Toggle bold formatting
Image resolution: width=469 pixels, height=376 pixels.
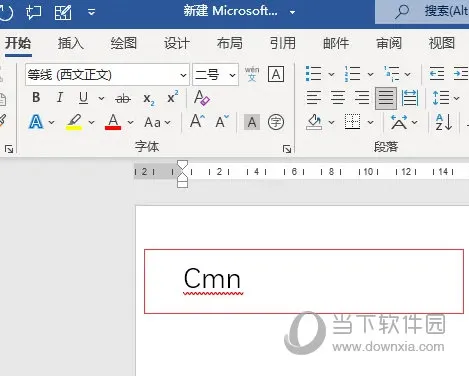[36, 98]
